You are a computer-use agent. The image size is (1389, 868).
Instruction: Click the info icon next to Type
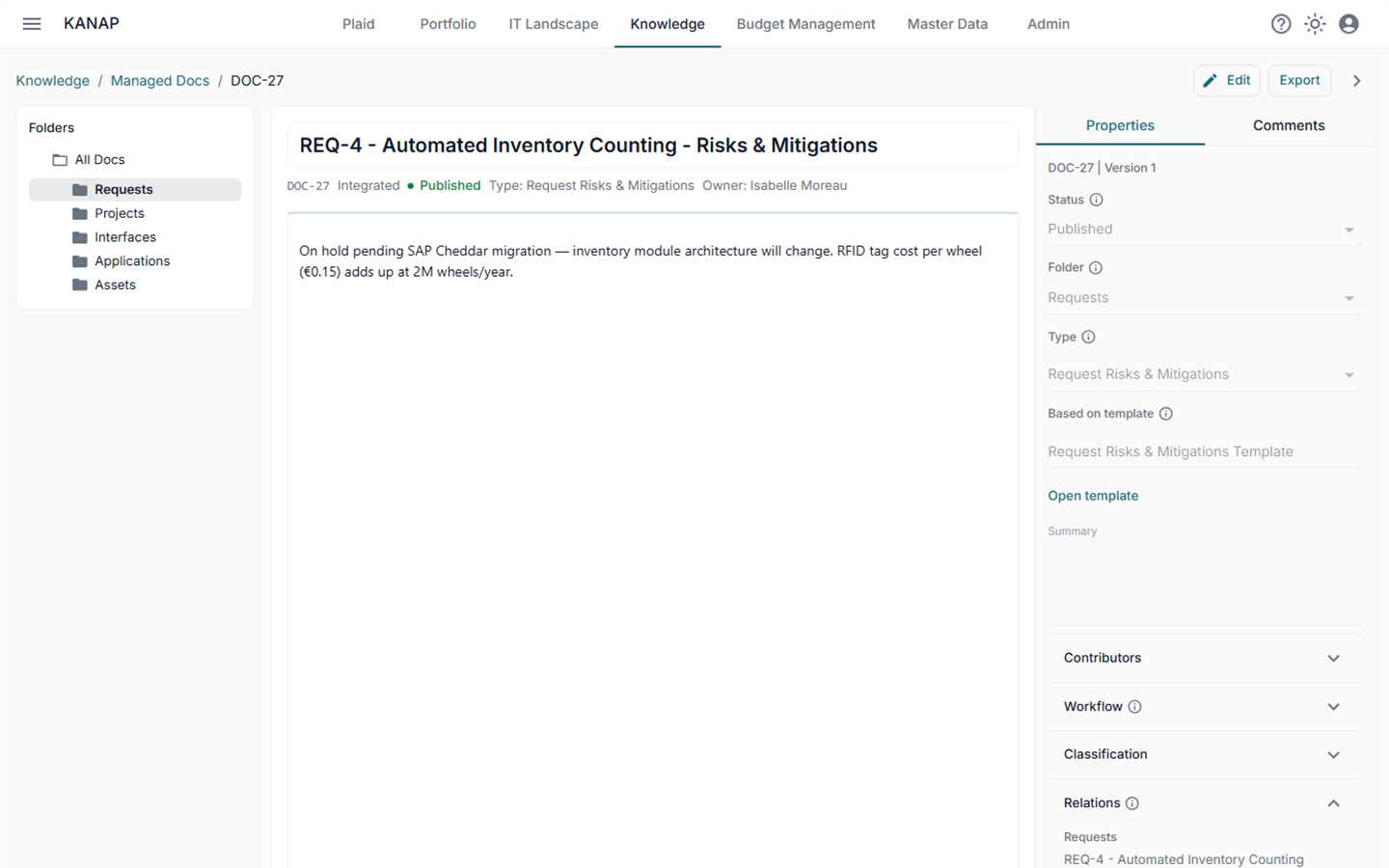point(1088,337)
